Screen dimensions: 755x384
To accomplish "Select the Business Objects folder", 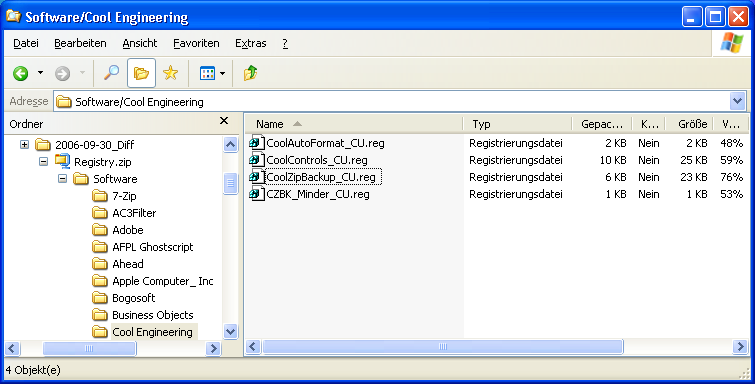I will click(x=153, y=315).
